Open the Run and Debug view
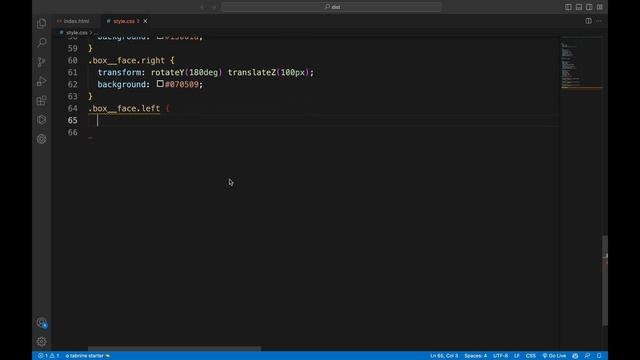This screenshot has width=640, height=360. click(x=41, y=81)
